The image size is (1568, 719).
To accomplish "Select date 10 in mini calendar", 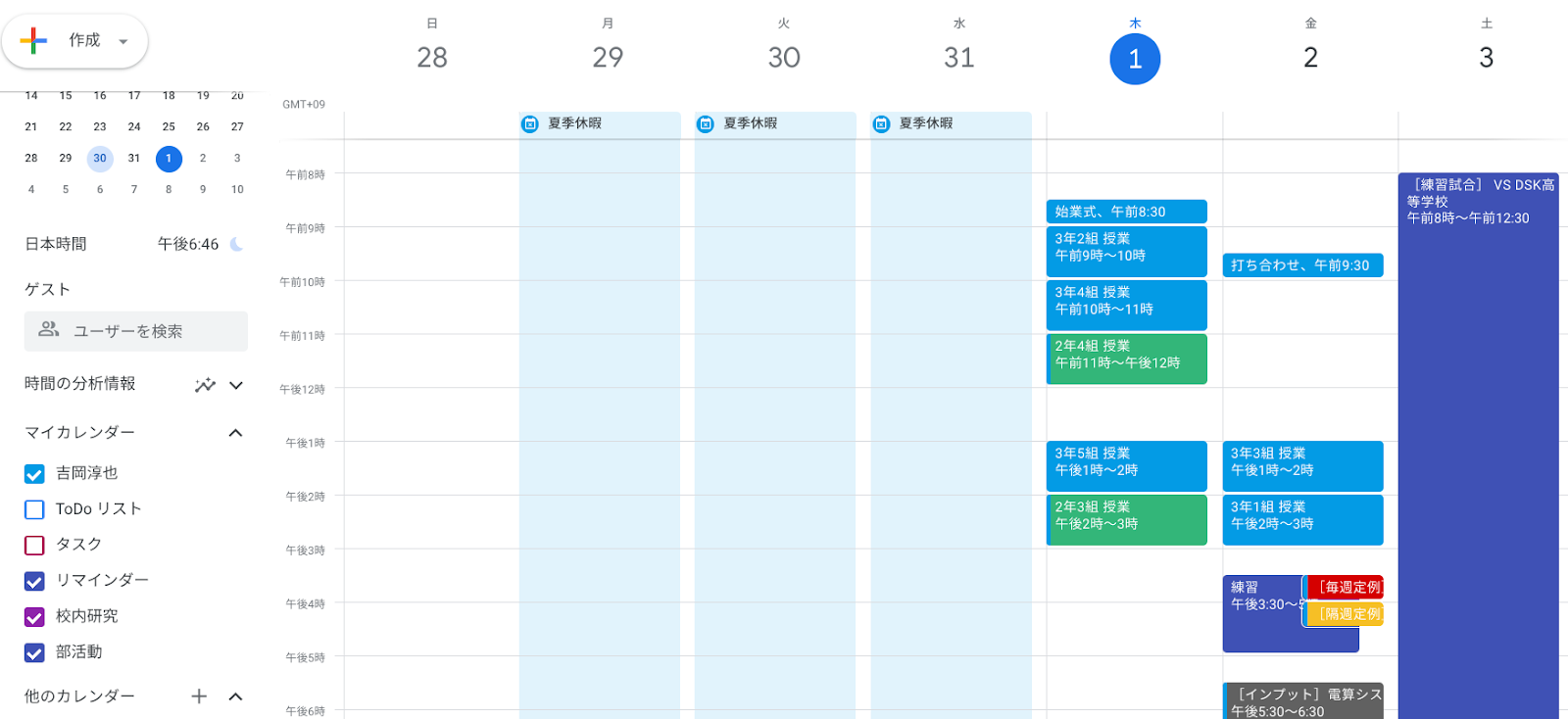I will pos(237,189).
